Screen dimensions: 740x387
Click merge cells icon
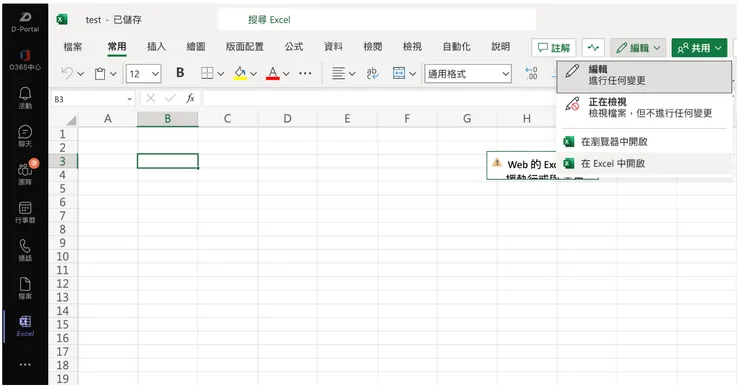click(x=399, y=73)
